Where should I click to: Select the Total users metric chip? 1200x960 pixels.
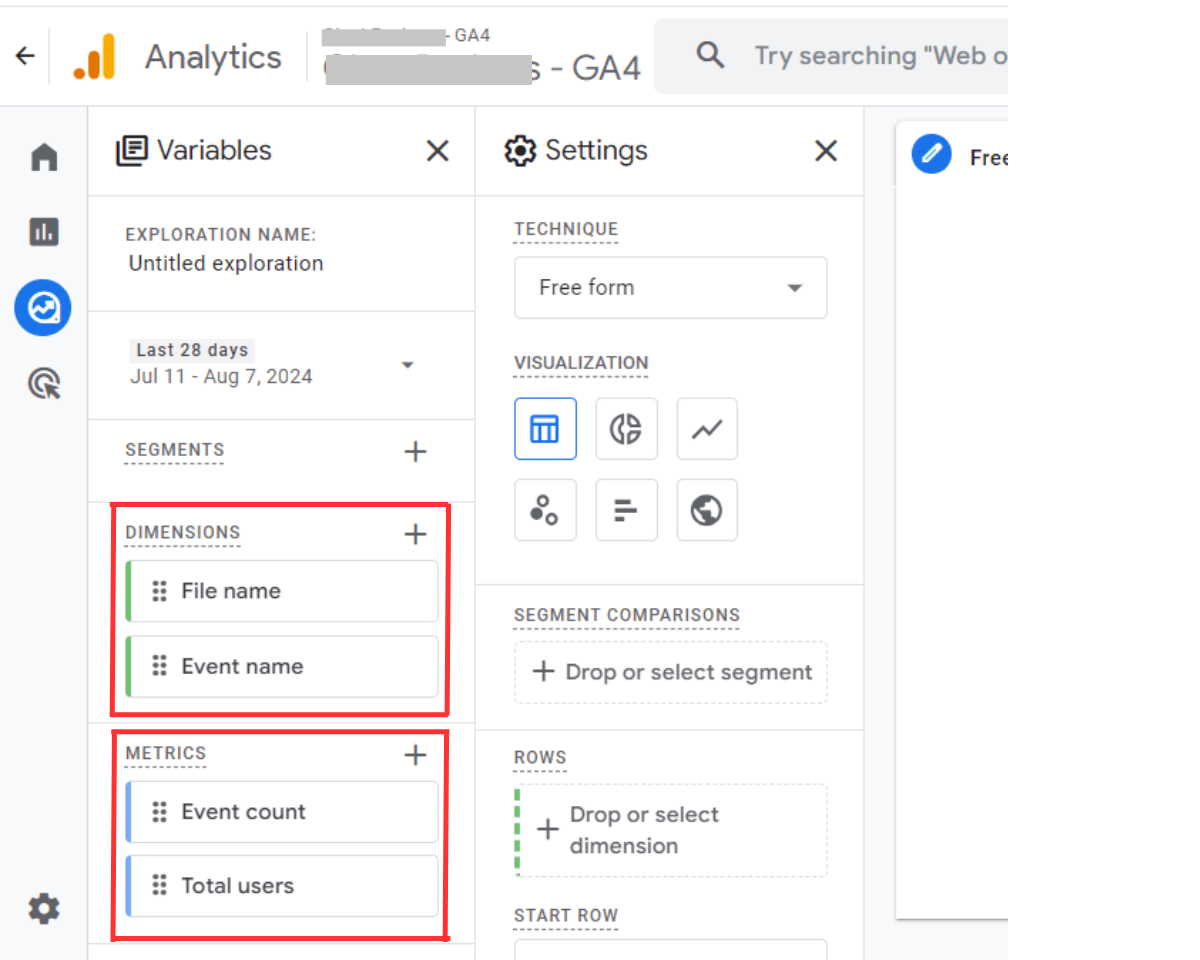pyautogui.click(x=282, y=886)
